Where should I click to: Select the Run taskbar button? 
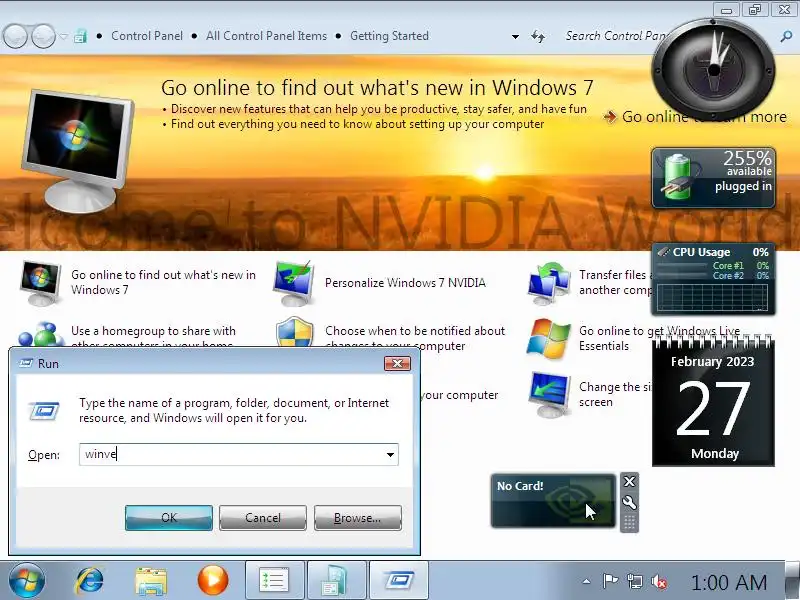(x=398, y=581)
